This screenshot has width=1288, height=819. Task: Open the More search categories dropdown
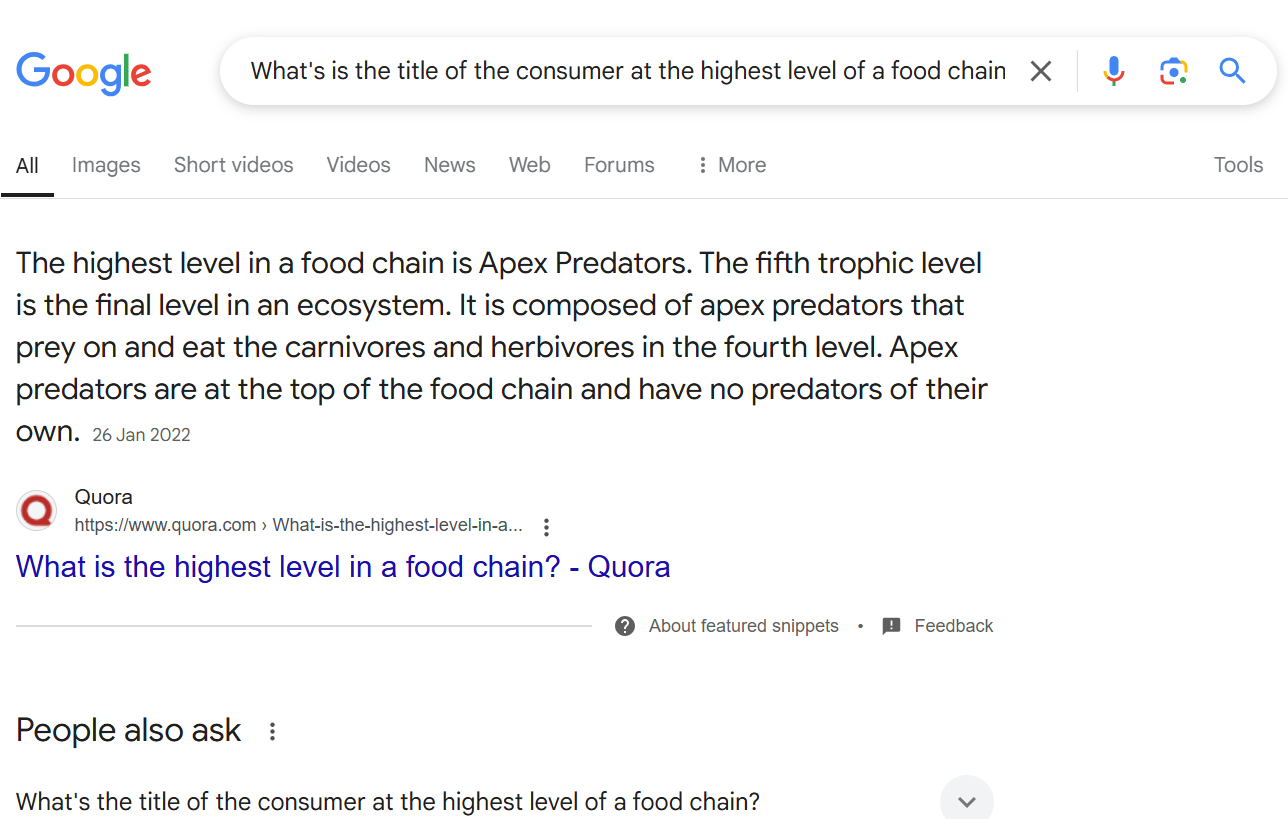pyautogui.click(x=730, y=165)
